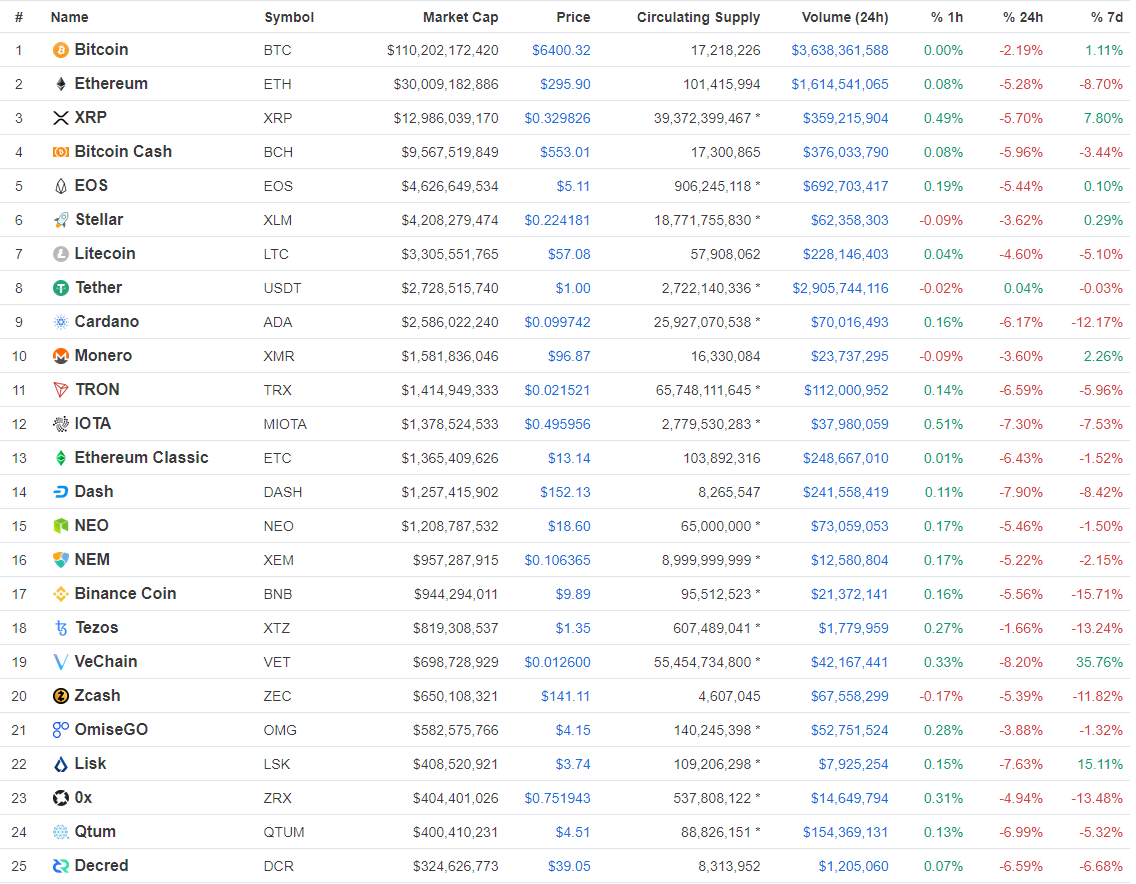Click the TRON red triangle icon
Screen dimensions: 1136x884
coord(61,390)
